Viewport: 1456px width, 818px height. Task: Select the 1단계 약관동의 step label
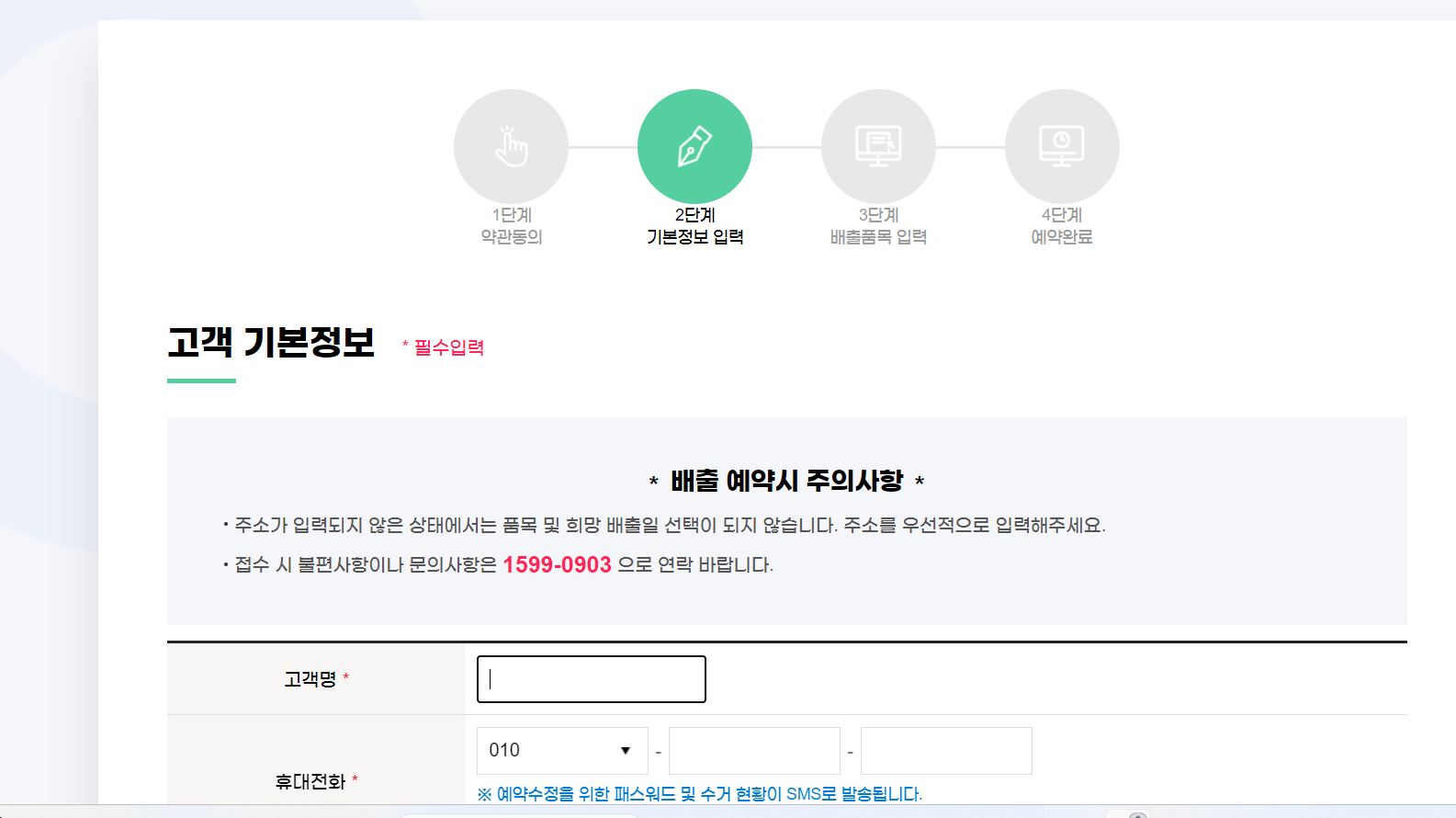(x=511, y=226)
